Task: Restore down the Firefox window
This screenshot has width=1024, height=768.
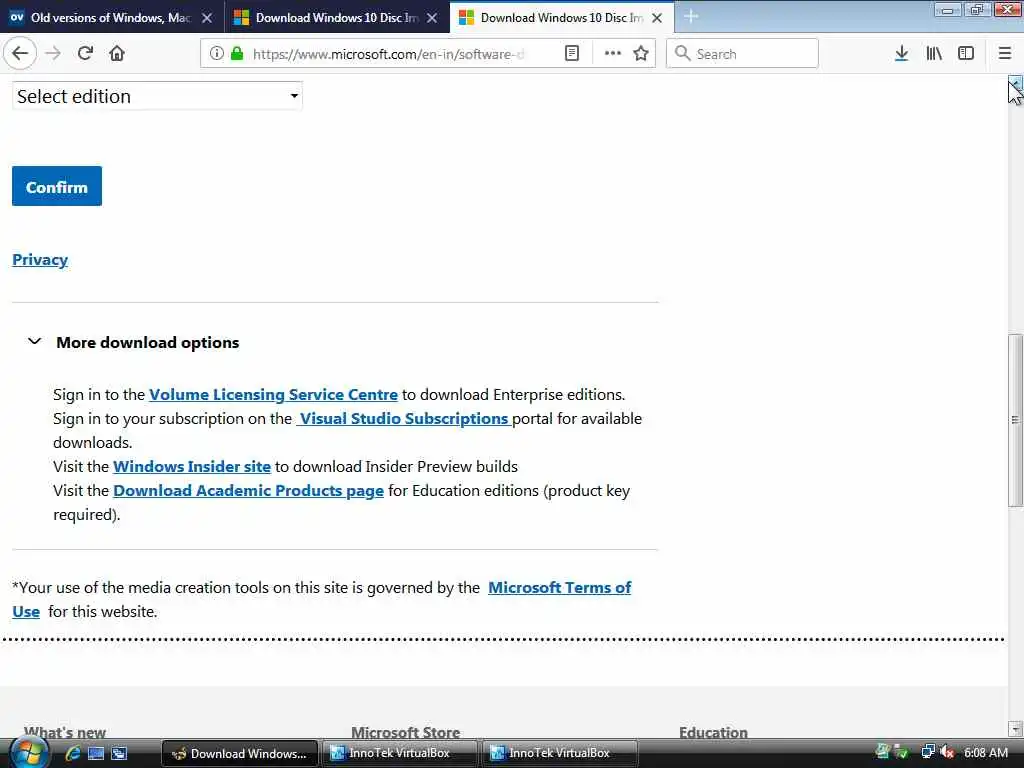Action: coord(976,10)
